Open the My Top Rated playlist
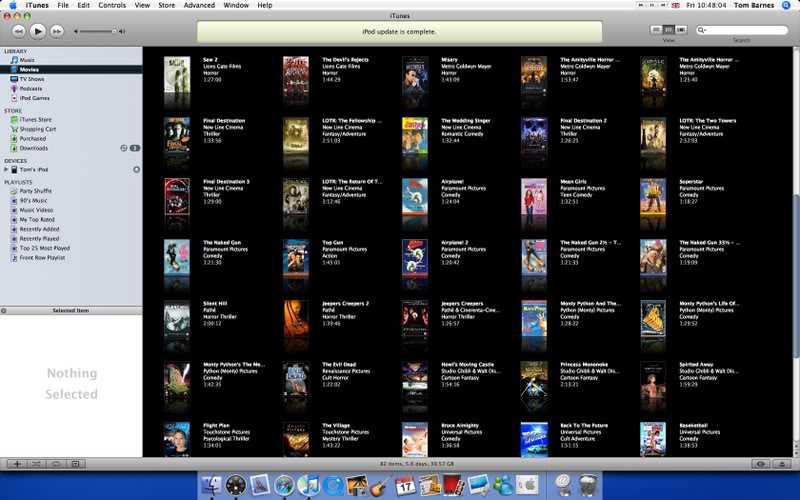Viewport: 800px width, 500px height. [x=37, y=219]
